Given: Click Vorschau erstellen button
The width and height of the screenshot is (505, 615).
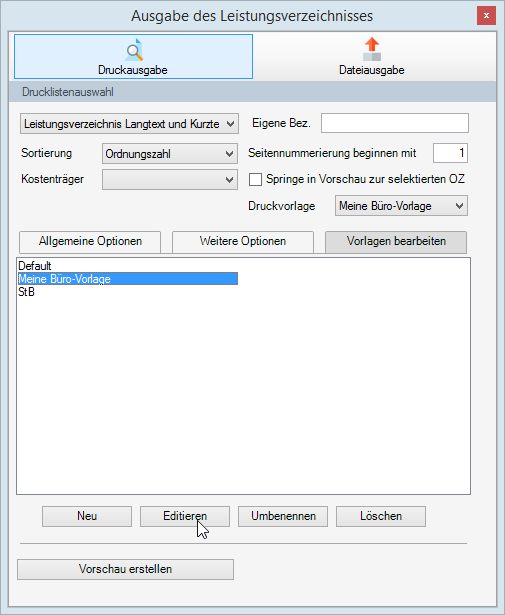Looking at the screenshot, I should (x=125, y=569).
